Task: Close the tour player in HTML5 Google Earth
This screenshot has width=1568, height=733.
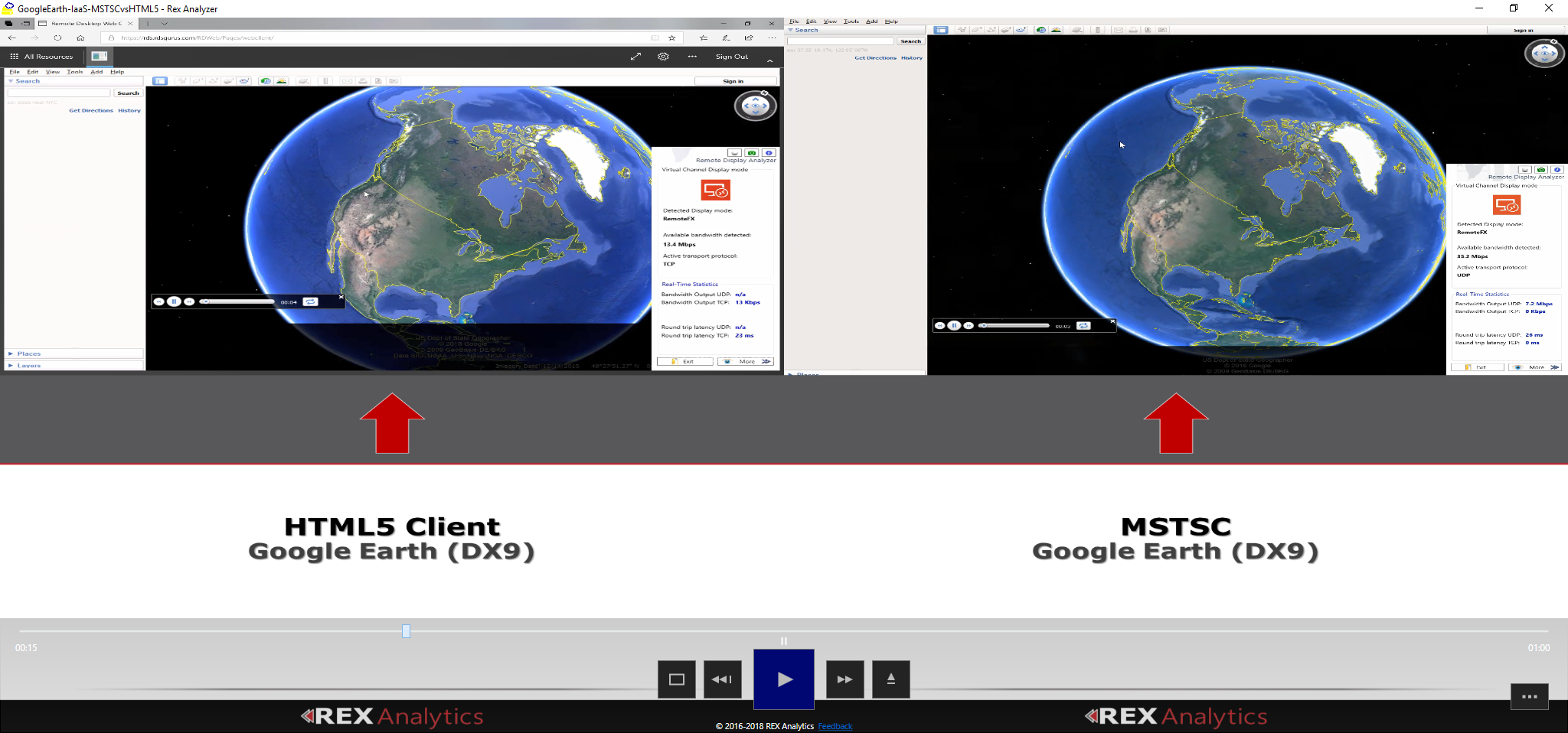Action: (x=341, y=297)
